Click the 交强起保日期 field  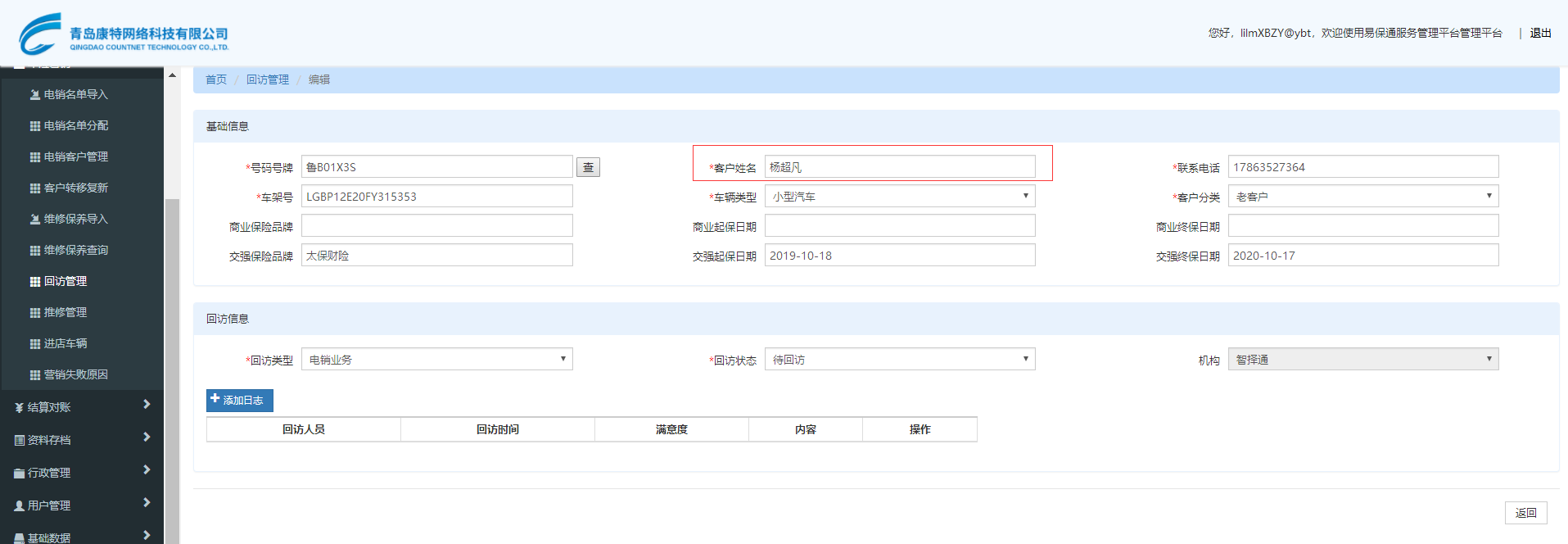(x=900, y=255)
